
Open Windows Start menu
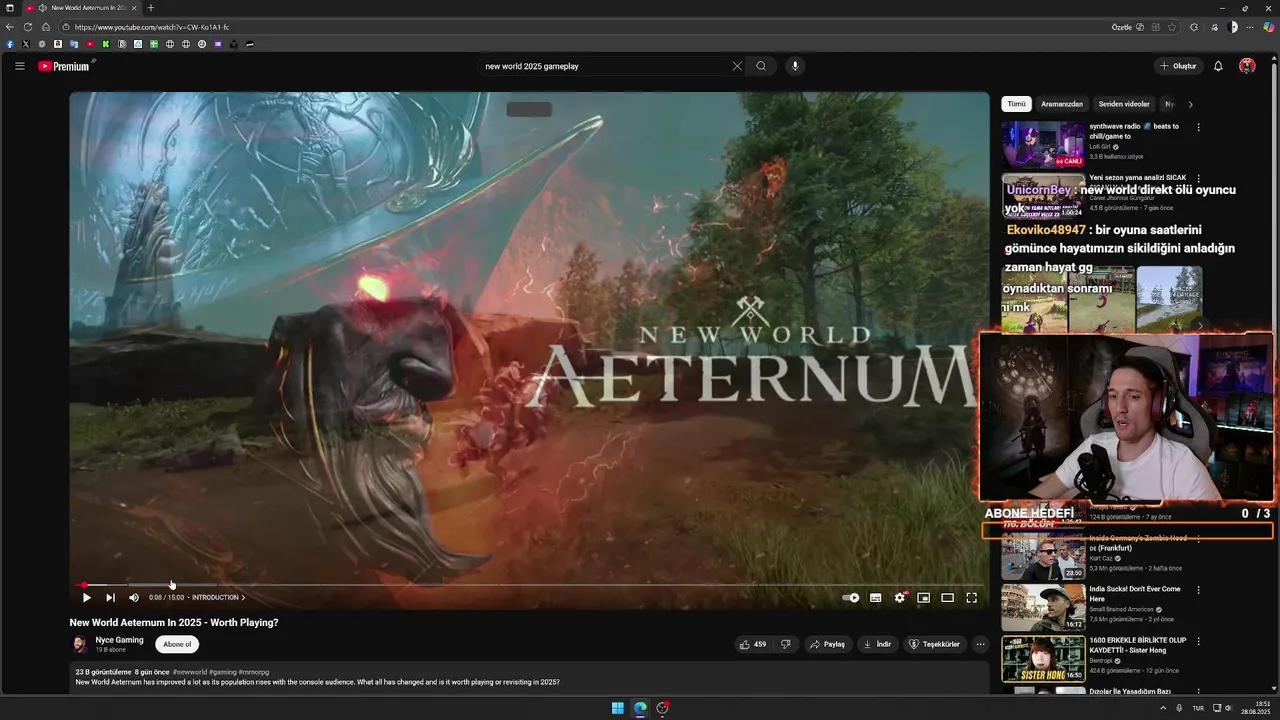(x=618, y=708)
